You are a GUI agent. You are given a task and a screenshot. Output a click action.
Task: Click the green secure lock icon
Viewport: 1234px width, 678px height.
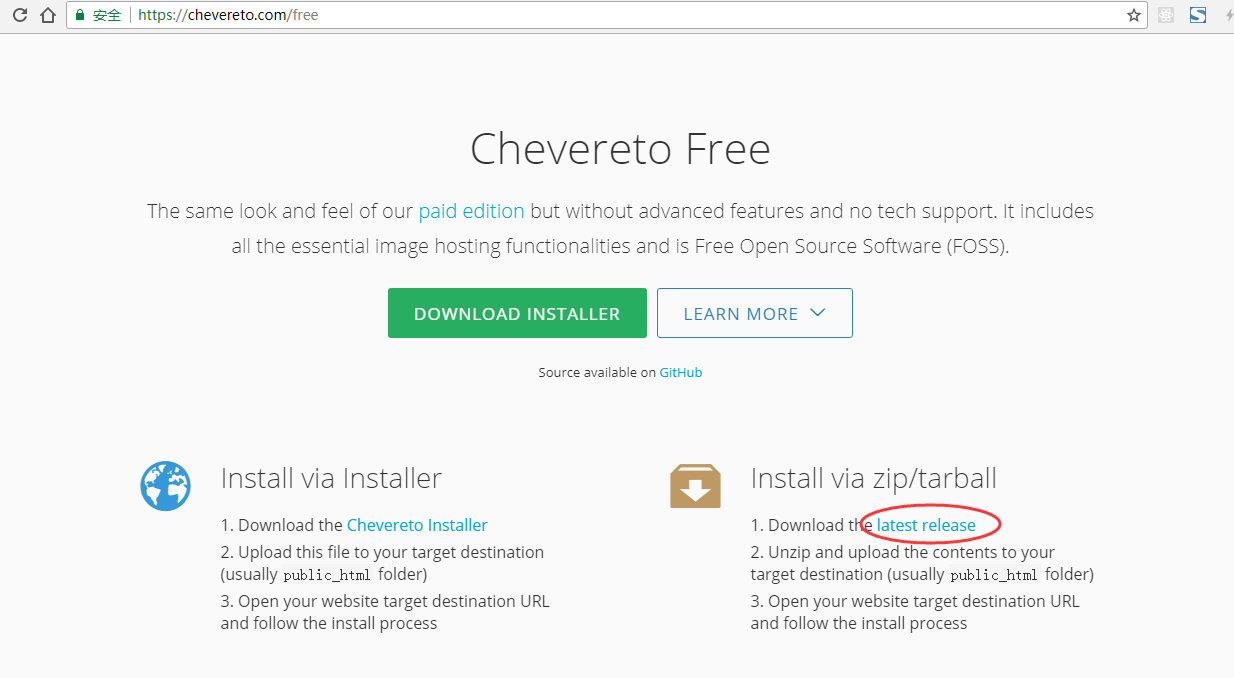tap(80, 16)
